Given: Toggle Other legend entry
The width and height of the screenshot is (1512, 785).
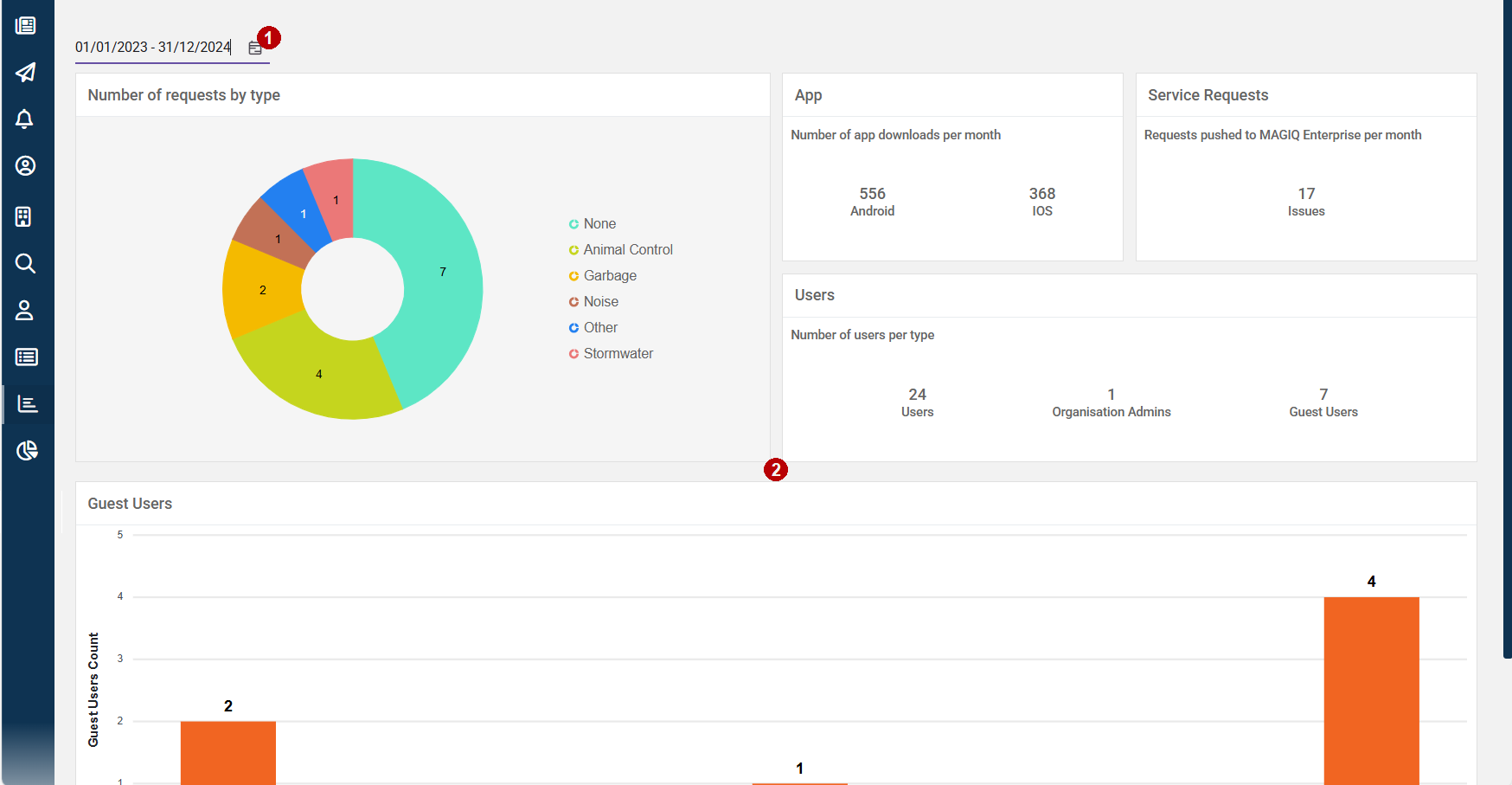Looking at the screenshot, I should 593,327.
